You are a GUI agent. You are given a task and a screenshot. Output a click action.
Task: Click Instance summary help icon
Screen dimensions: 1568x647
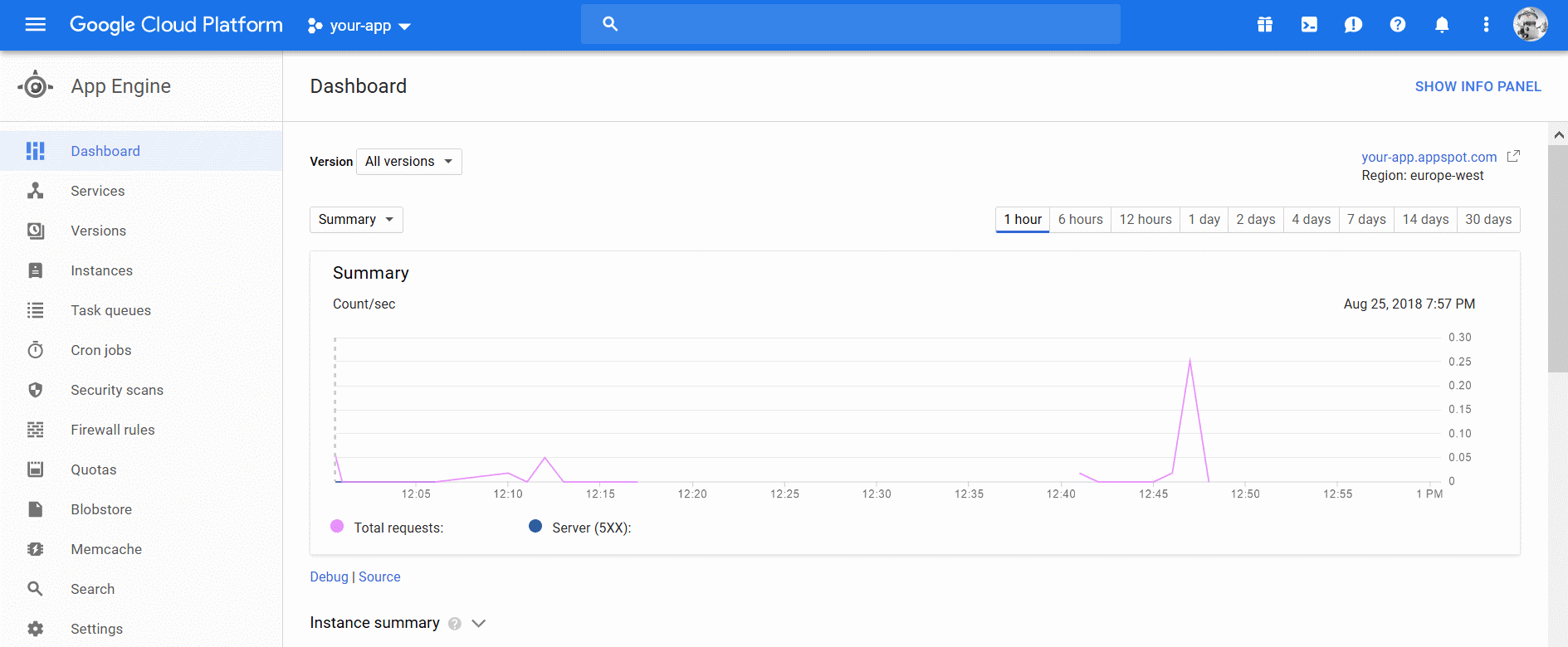pos(455,624)
